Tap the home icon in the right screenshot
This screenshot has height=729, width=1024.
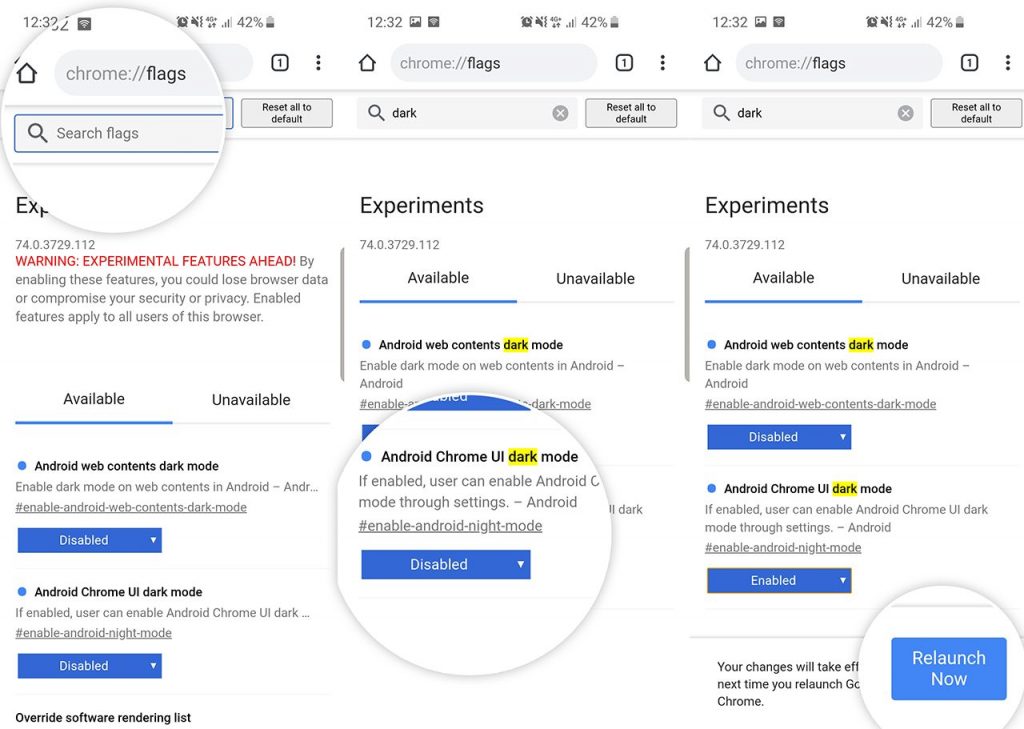click(x=712, y=63)
